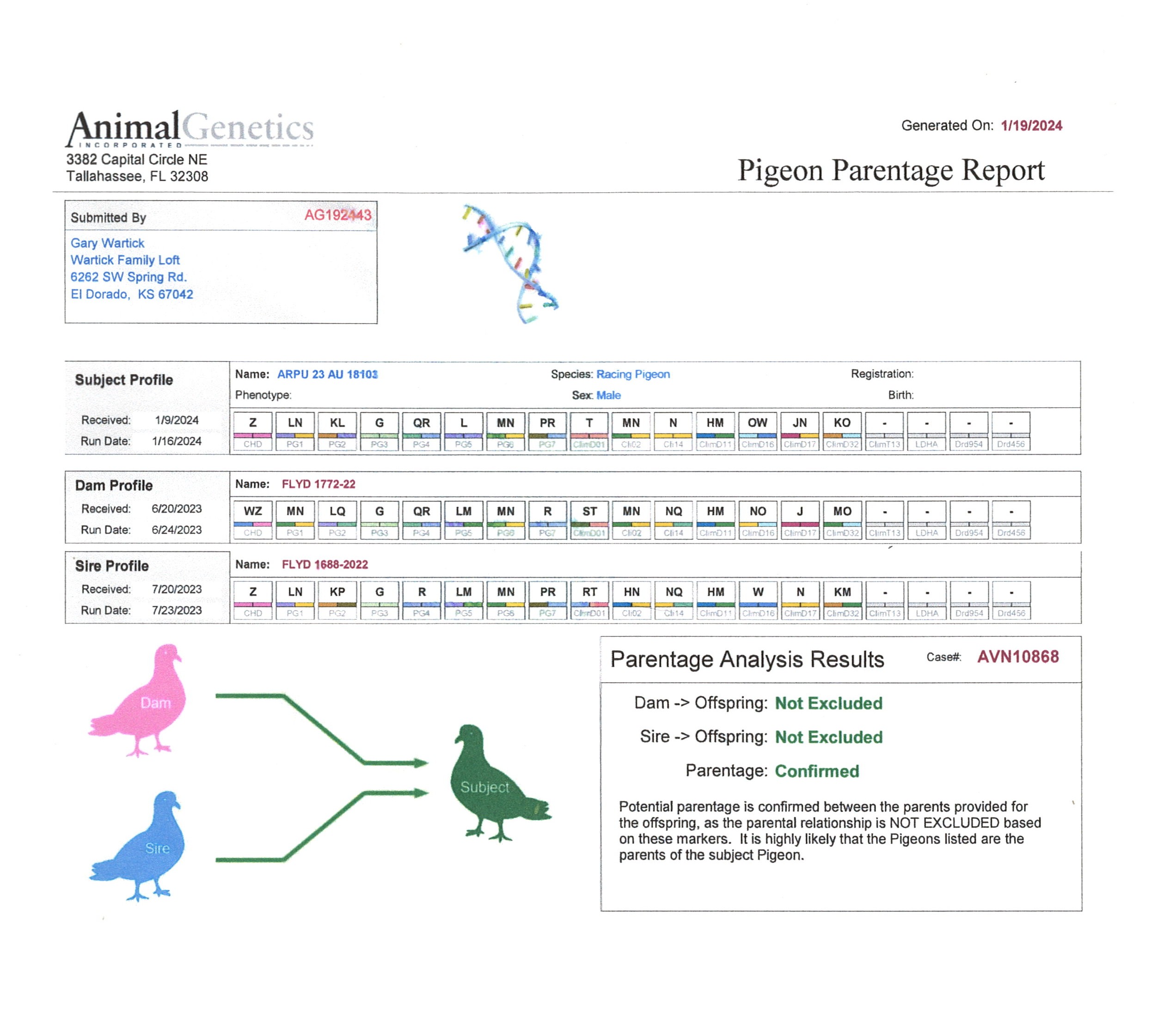Click the sire name FLYD 1688-2022

tap(325, 565)
